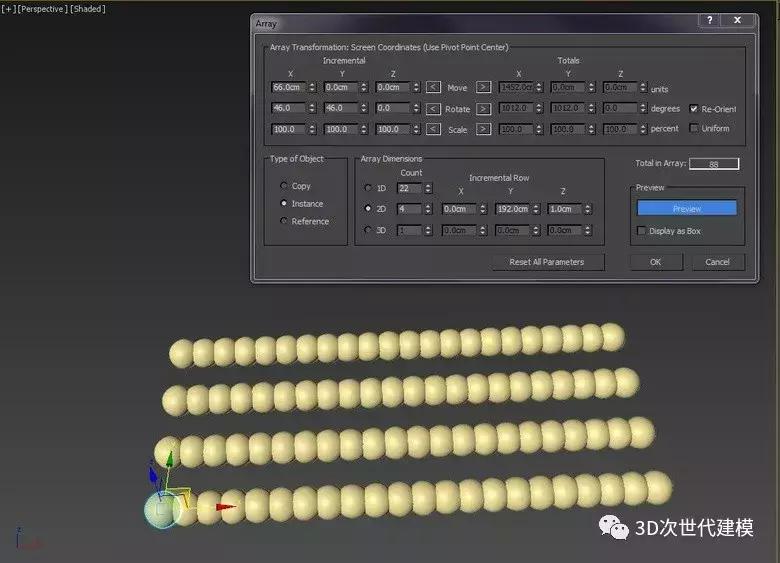Click the Array dialog help question mark
Image resolution: width=780 pixels, height=563 pixels.
click(710, 20)
